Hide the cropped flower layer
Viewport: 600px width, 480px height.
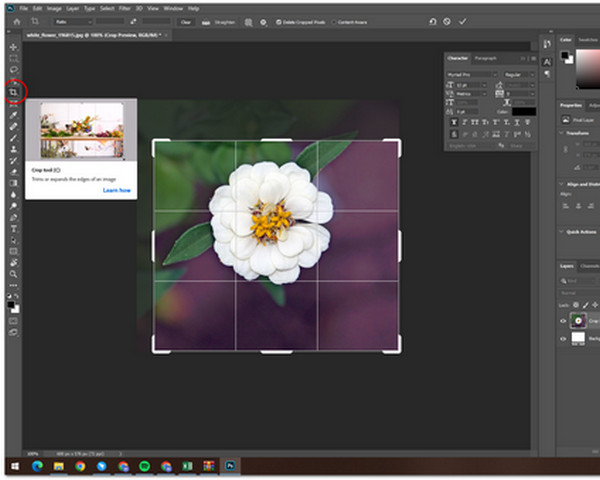point(563,321)
